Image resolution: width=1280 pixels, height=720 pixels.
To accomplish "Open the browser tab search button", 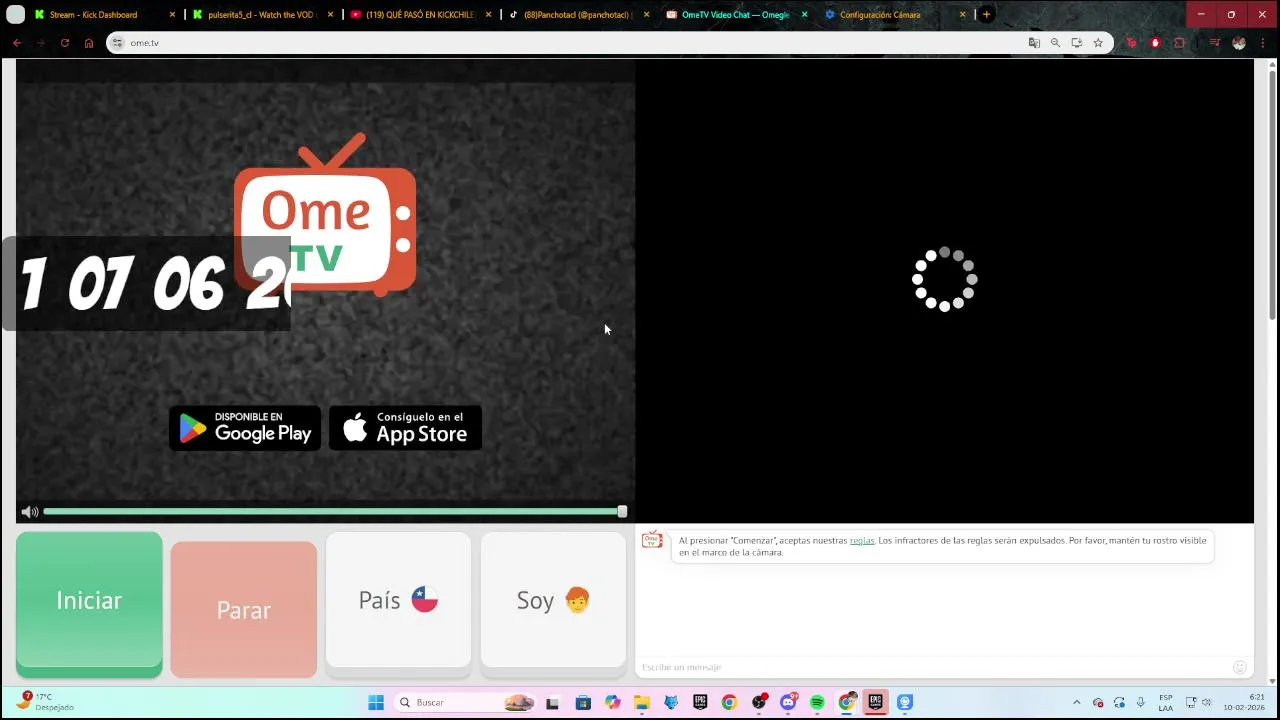I will click(x=15, y=15).
